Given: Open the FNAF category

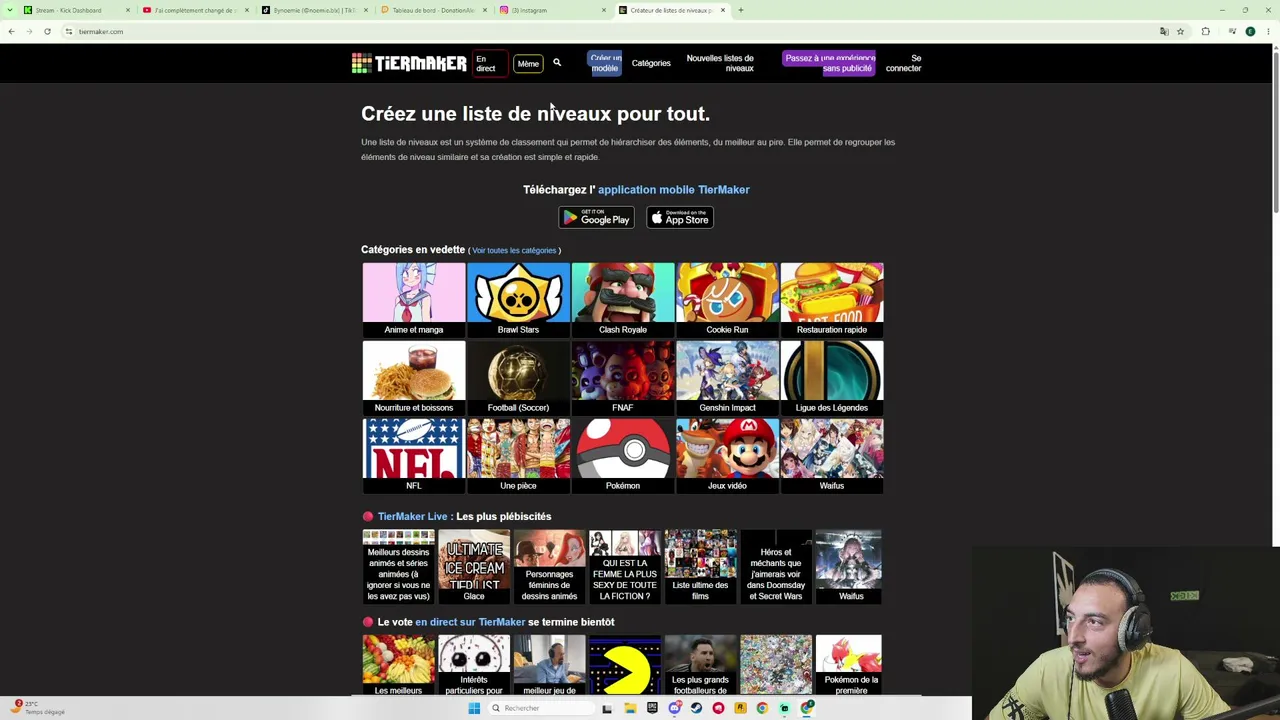Looking at the screenshot, I should click(x=623, y=378).
